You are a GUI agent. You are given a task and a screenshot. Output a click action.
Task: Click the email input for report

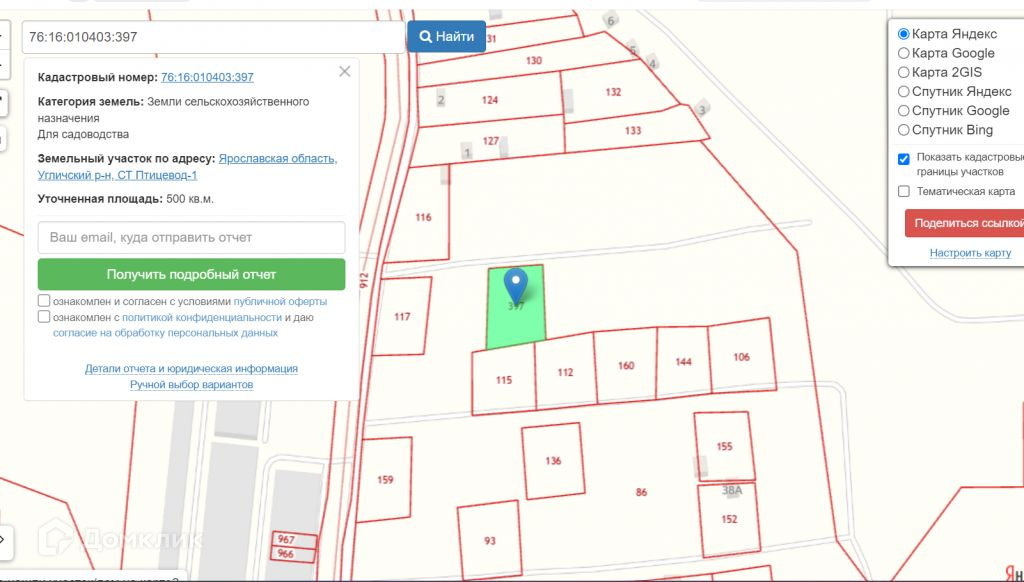pos(191,238)
